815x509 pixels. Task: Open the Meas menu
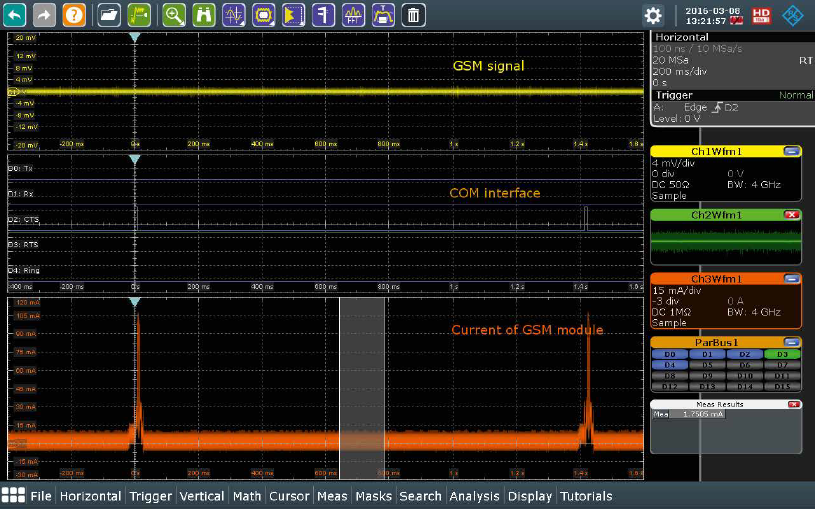(332, 496)
